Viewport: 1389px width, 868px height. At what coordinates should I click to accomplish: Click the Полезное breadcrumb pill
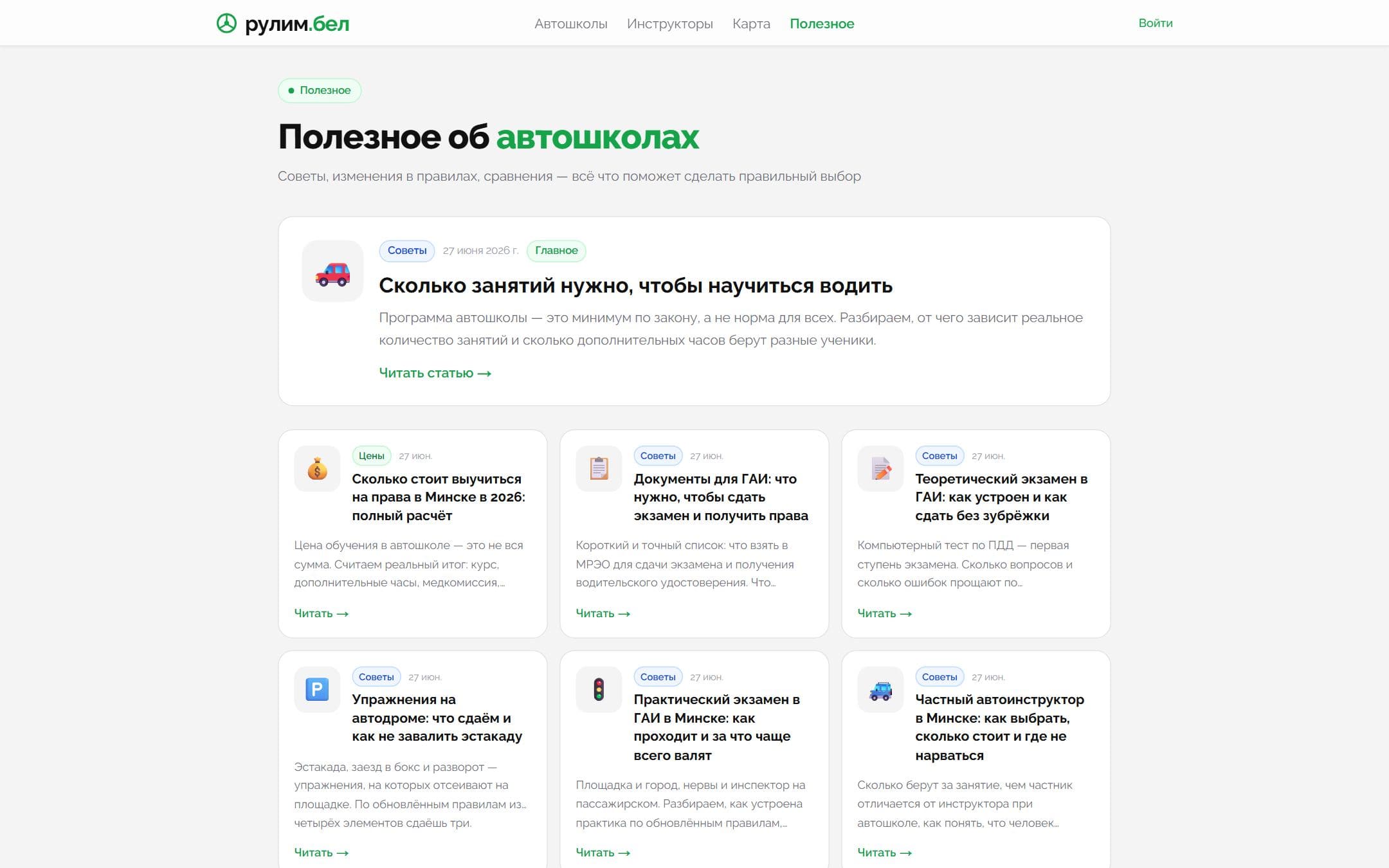[320, 90]
